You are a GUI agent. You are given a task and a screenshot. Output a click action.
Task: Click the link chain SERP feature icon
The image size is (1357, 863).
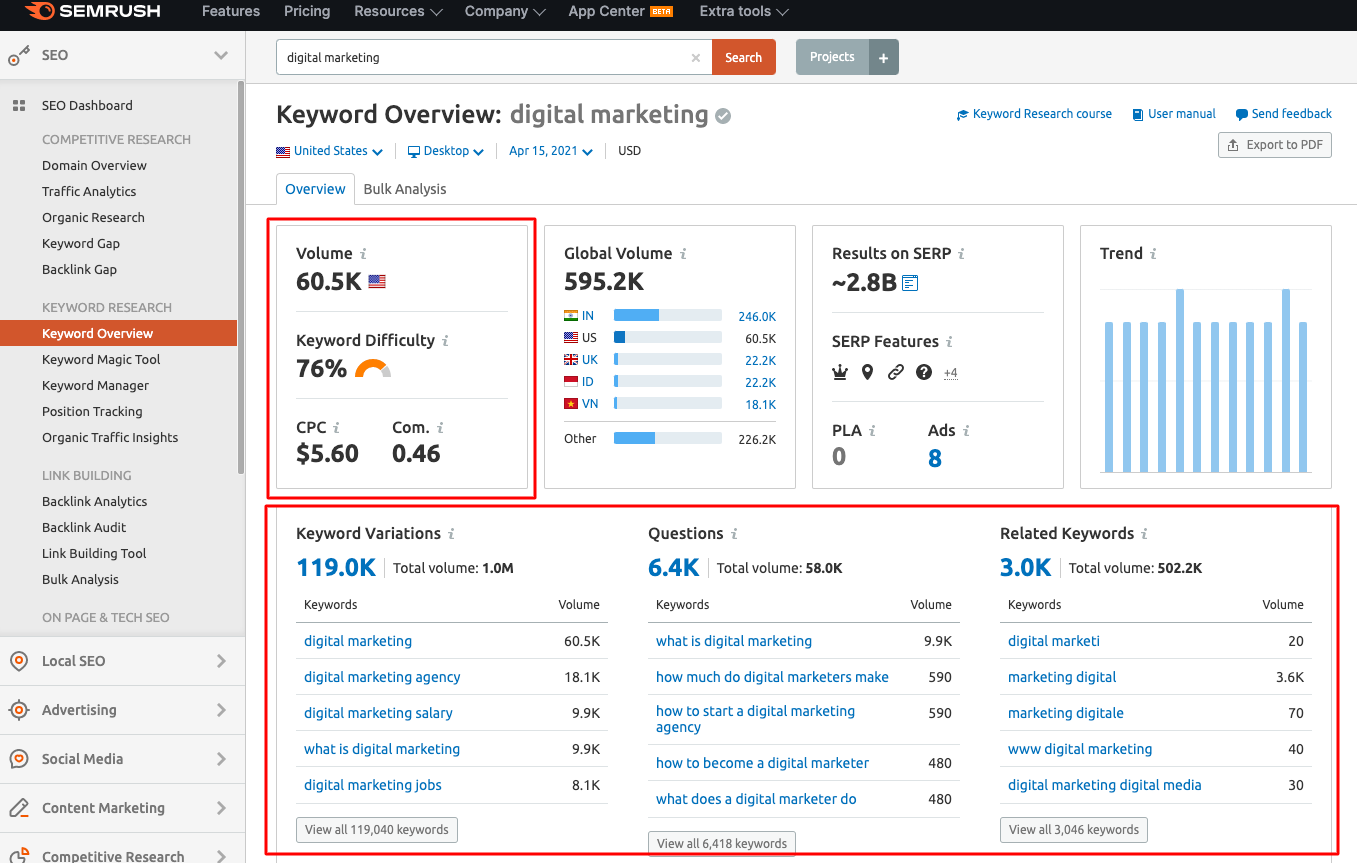coord(896,372)
